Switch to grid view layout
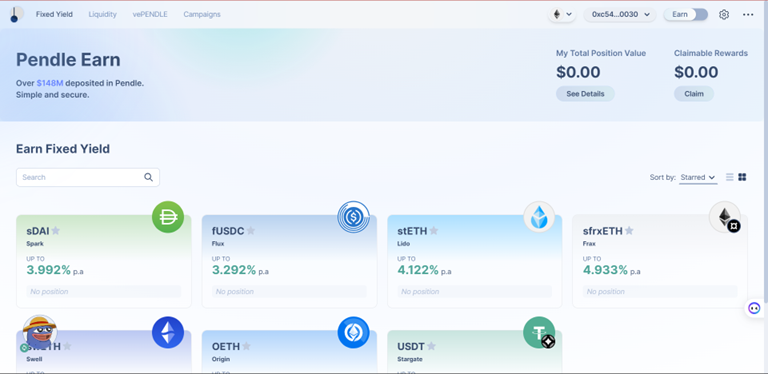 click(x=742, y=177)
